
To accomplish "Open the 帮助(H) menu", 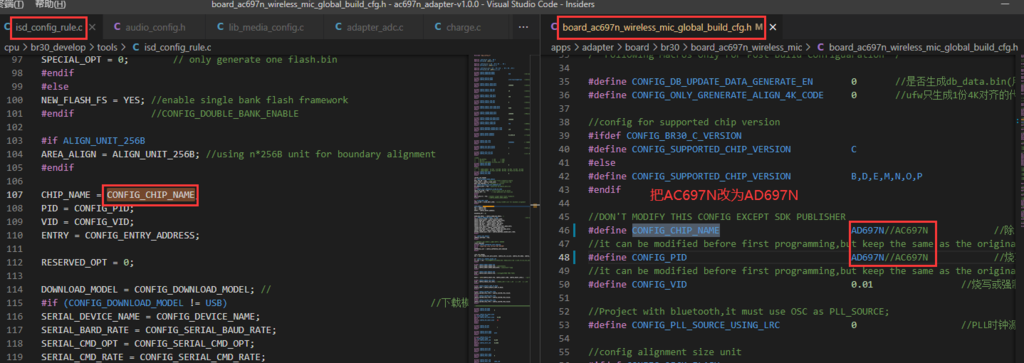I will (50, 5).
